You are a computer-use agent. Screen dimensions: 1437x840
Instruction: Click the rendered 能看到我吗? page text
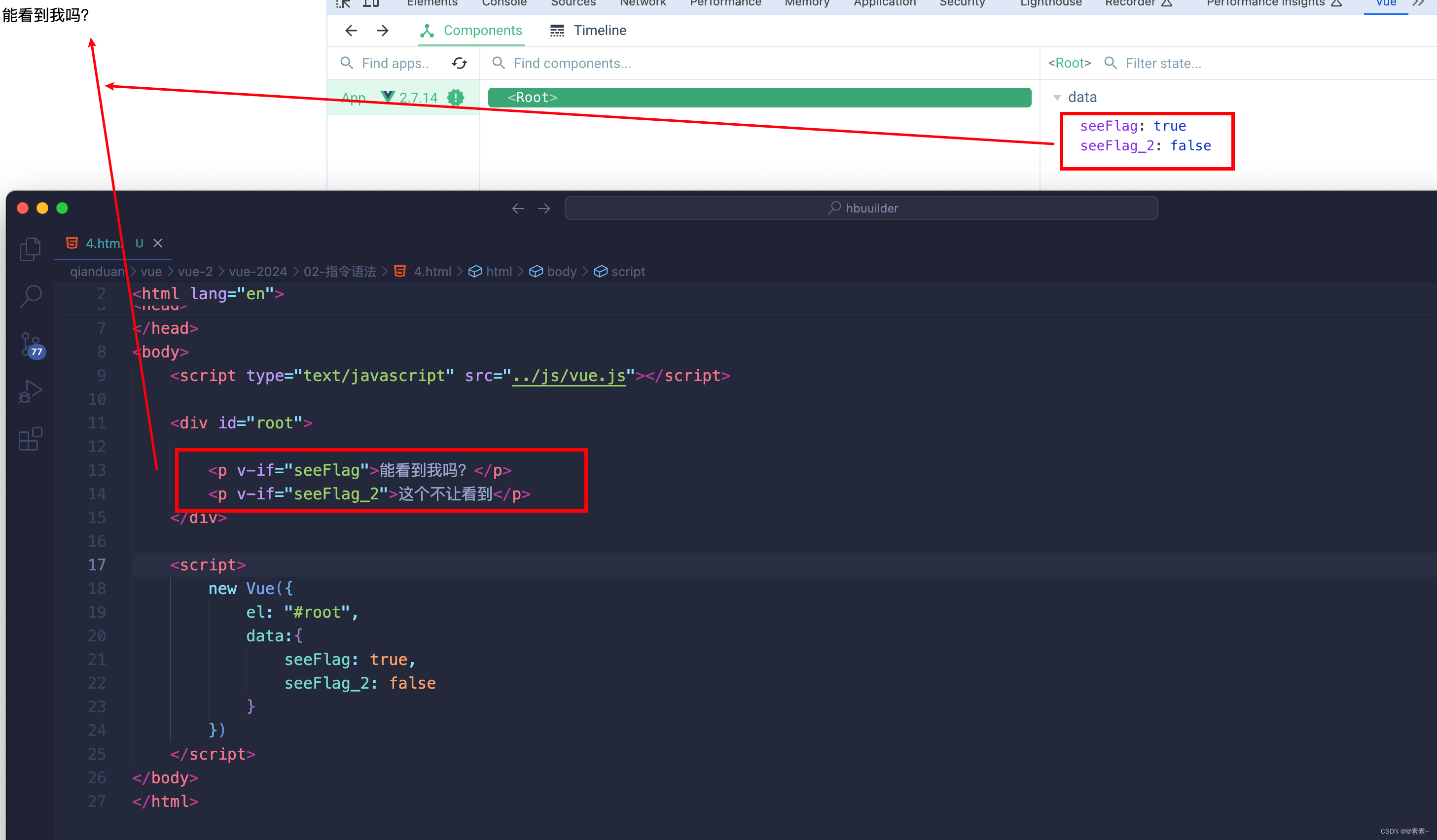pos(46,15)
